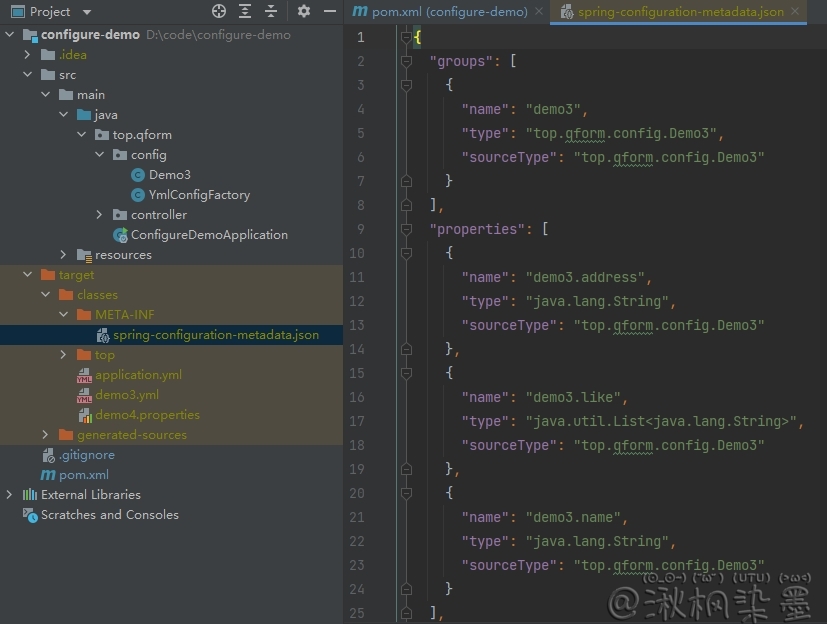The width and height of the screenshot is (827, 624).
Task: Open the Project view dropdown
Action: [x=86, y=12]
